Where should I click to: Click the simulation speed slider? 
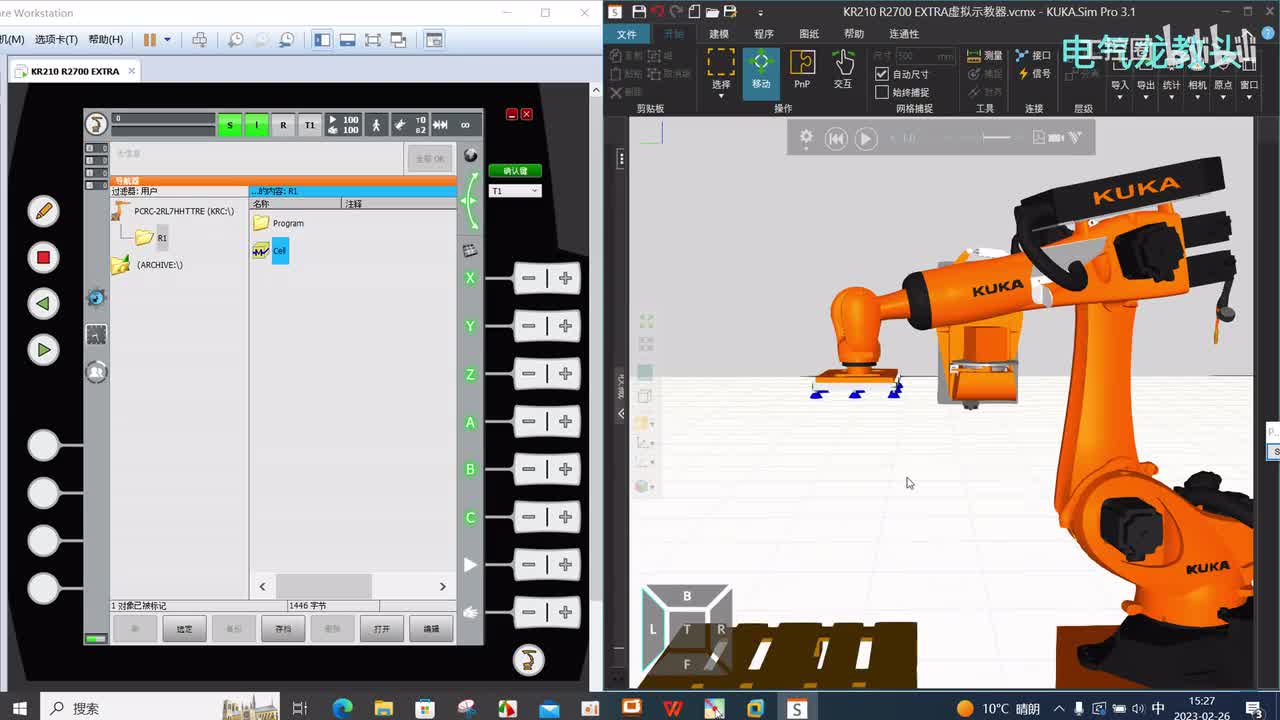(995, 138)
